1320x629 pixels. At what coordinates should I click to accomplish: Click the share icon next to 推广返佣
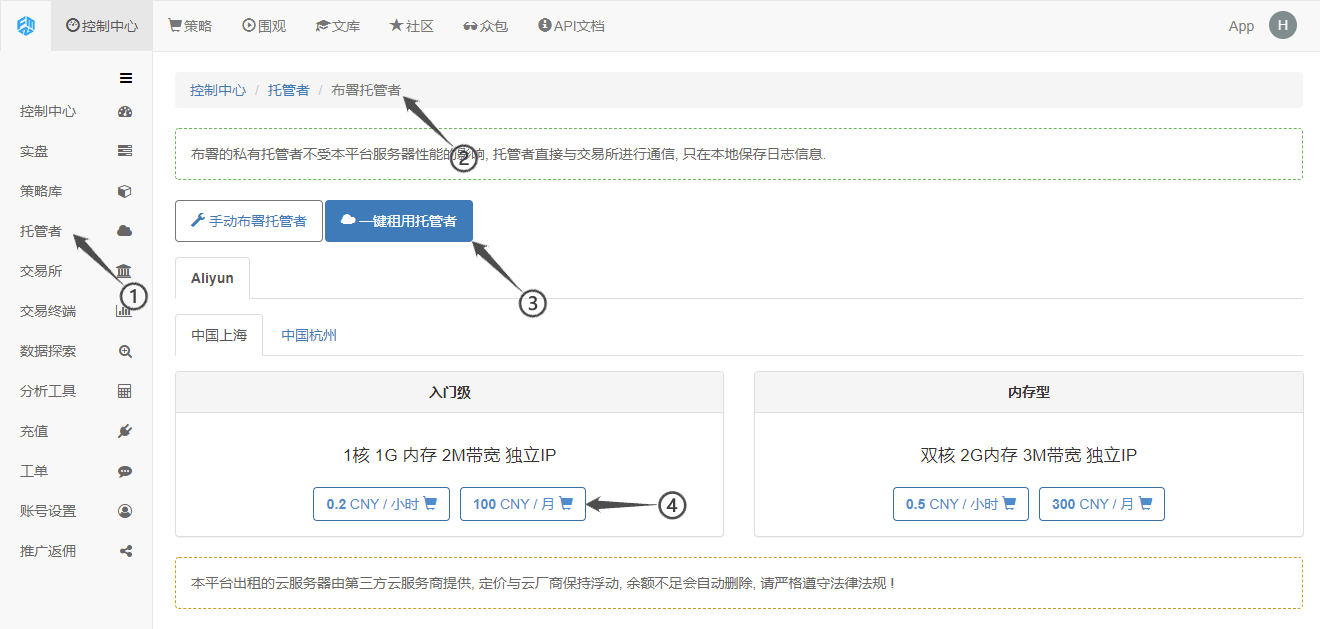[x=125, y=551]
